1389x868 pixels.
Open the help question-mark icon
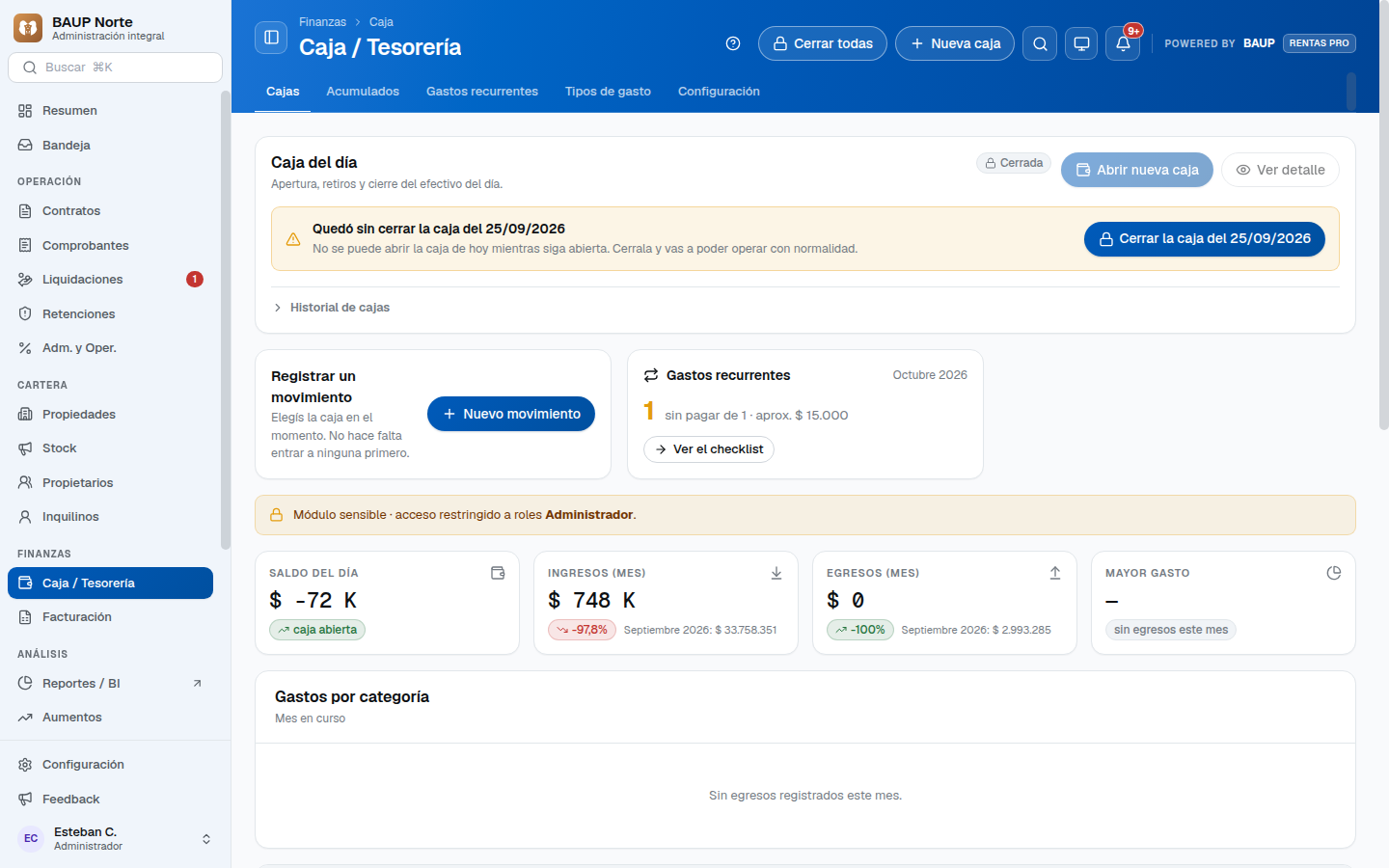pos(733,43)
